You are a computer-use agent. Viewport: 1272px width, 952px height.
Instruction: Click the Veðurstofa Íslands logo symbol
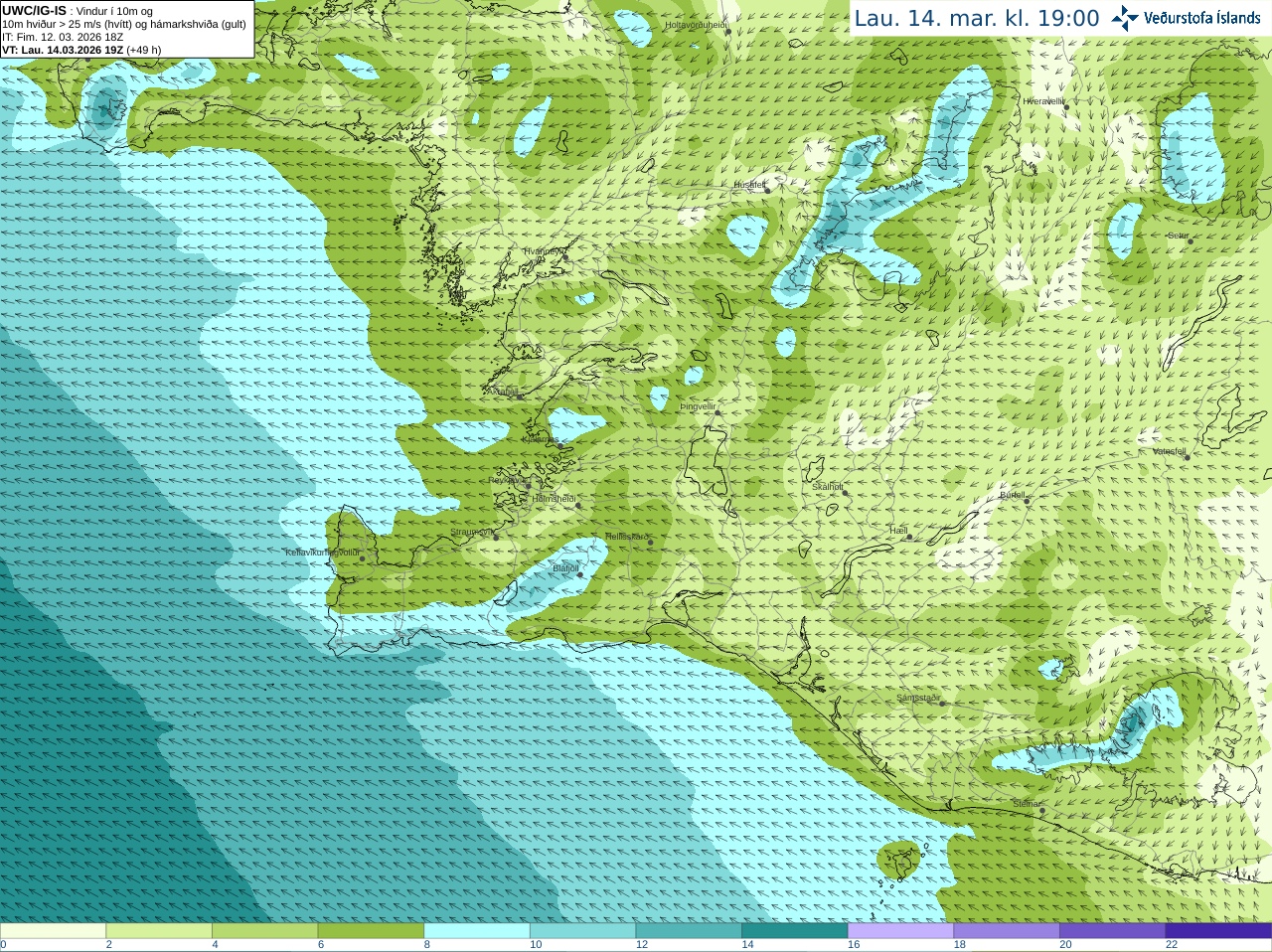click(1125, 18)
